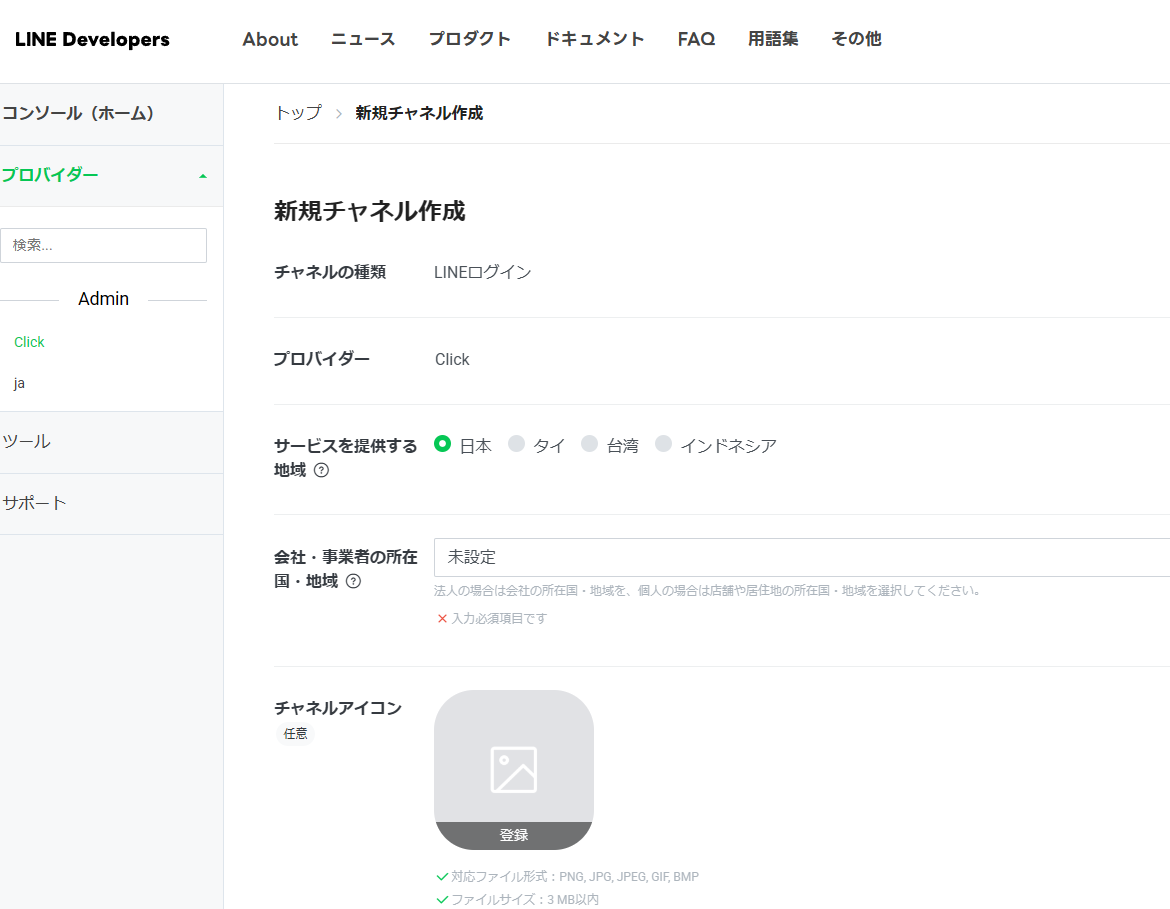1170x909 pixels.
Task: Open コンソール（ホーム） in sidebar
Action: [80, 114]
